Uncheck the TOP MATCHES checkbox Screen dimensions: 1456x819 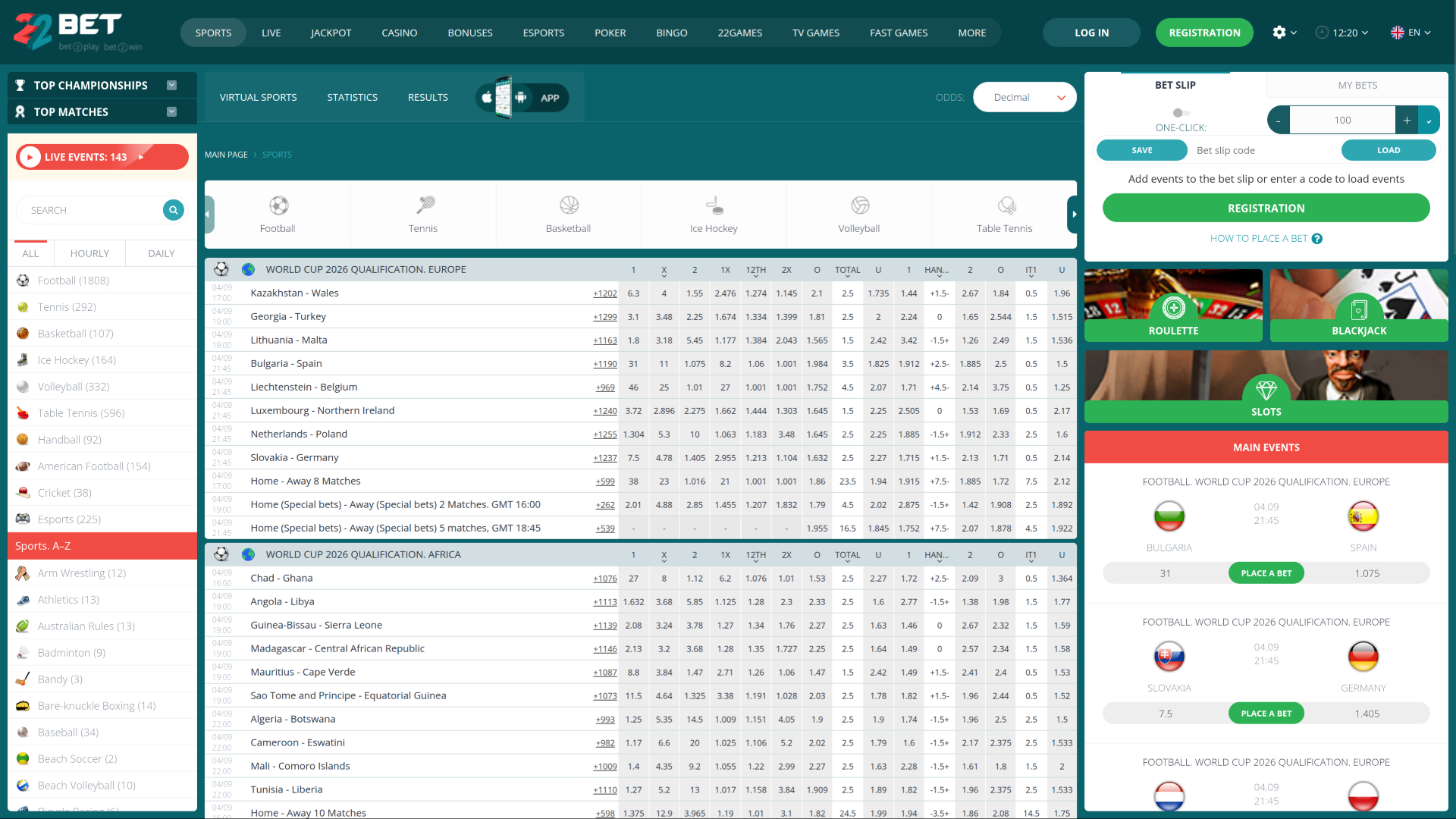(x=172, y=111)
